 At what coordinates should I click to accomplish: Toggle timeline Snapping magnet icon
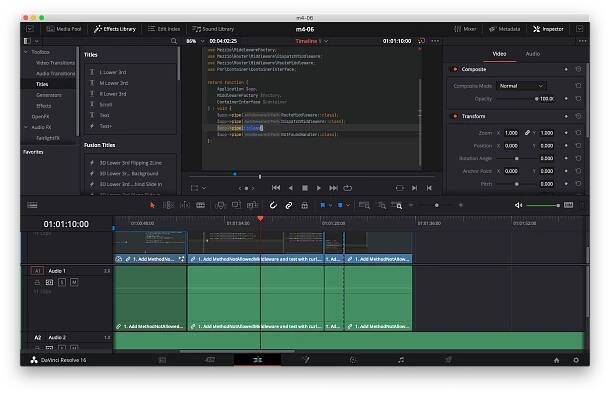(x=273, y=205)
